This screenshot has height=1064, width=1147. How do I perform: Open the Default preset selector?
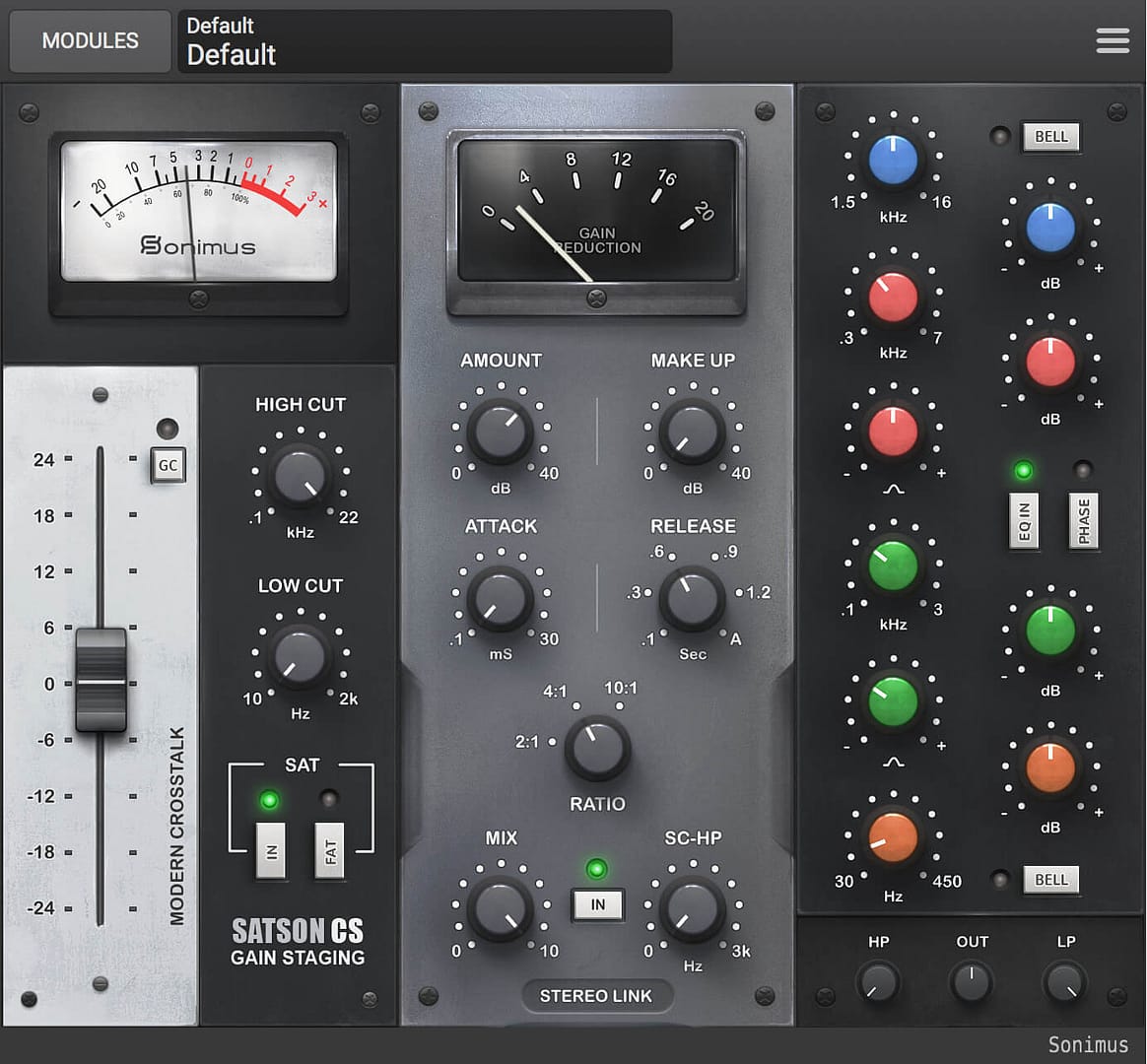pyautogui.click(x=425, y=41)
